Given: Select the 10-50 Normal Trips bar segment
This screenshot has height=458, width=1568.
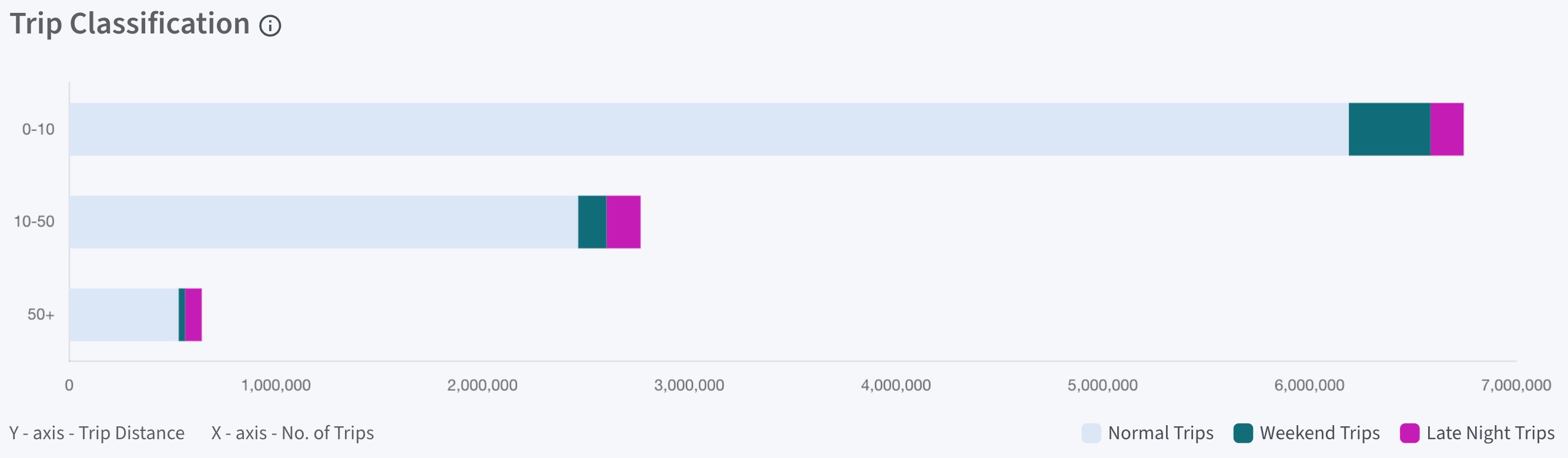Looking at the screenshot, I should 324,222.
